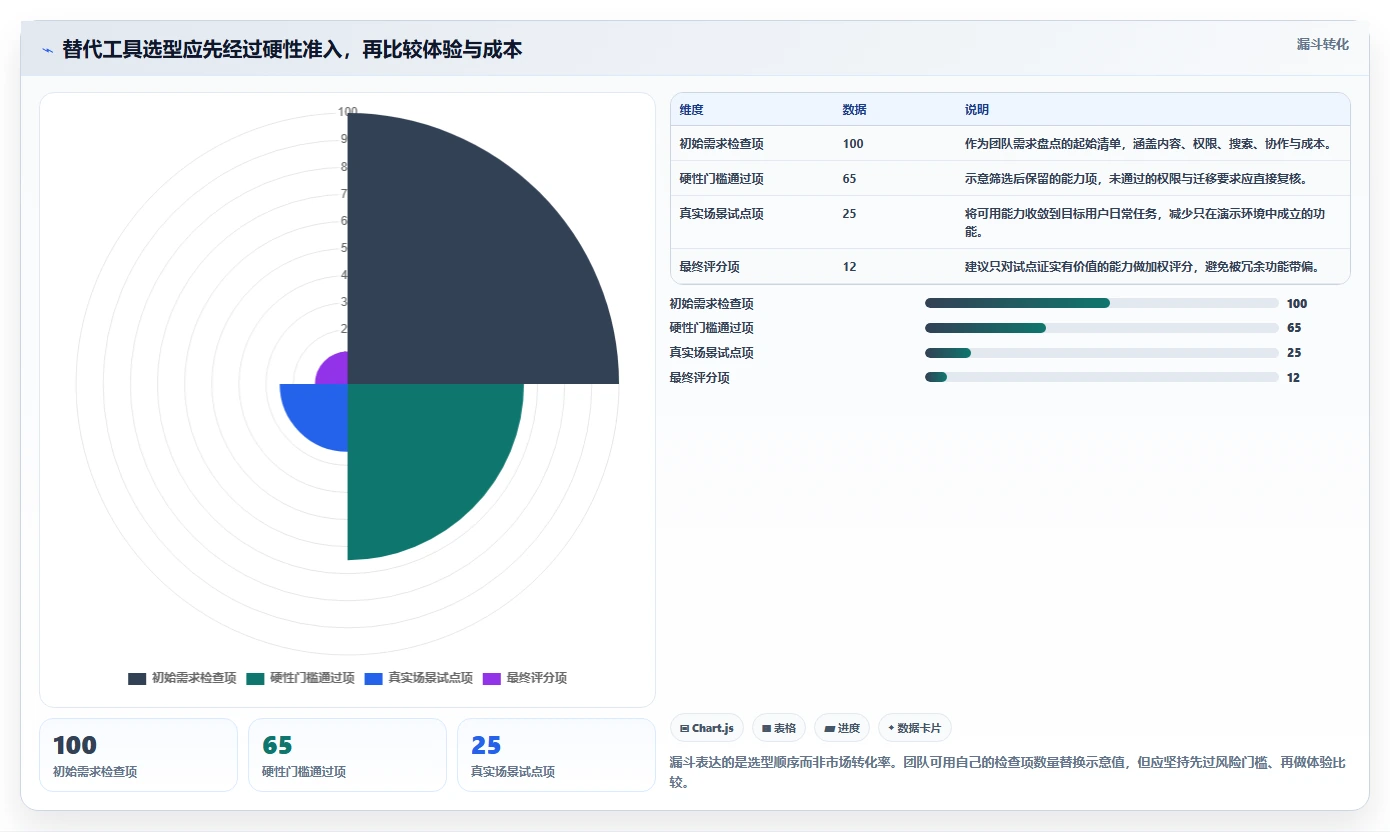Toggle 真实场景试点项 legend swatch

pyautogui.click(x=373, y=678)
